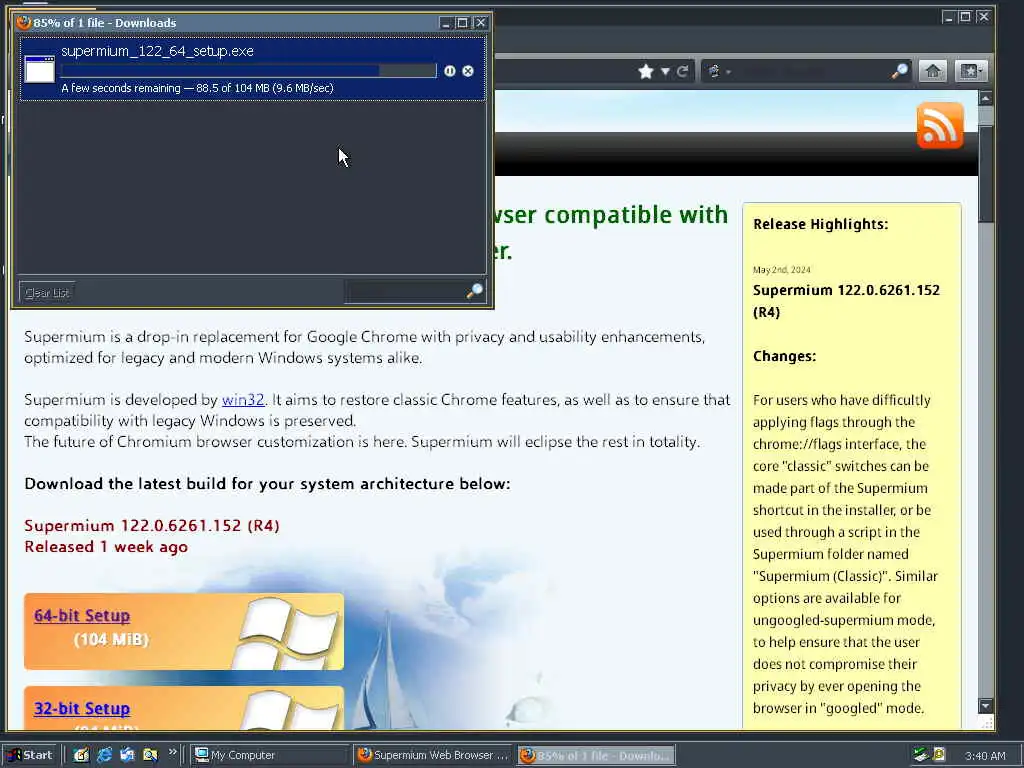This screenshot has height=768, width=1024.
Task: Click the Supermium 122.0.6261.152 (R4) highlight heading
Action: [x=846, y=300]
